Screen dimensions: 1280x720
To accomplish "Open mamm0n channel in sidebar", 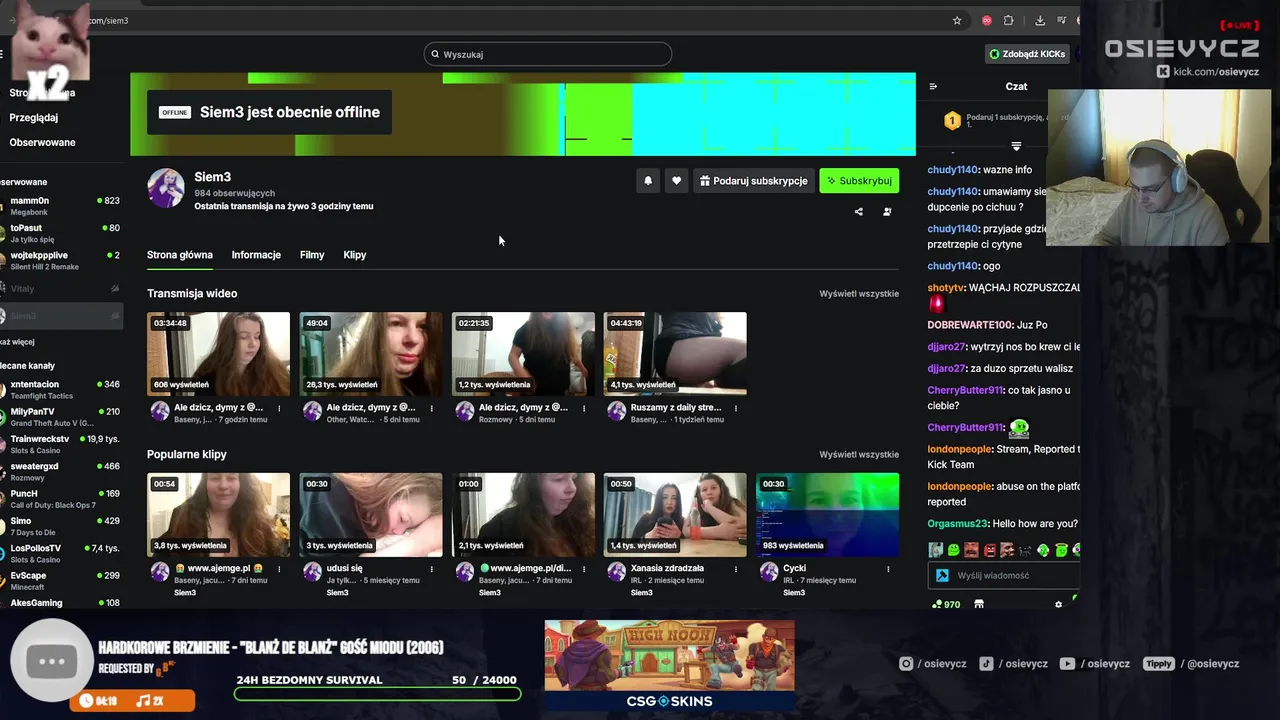I will click(x=62, y=206).
